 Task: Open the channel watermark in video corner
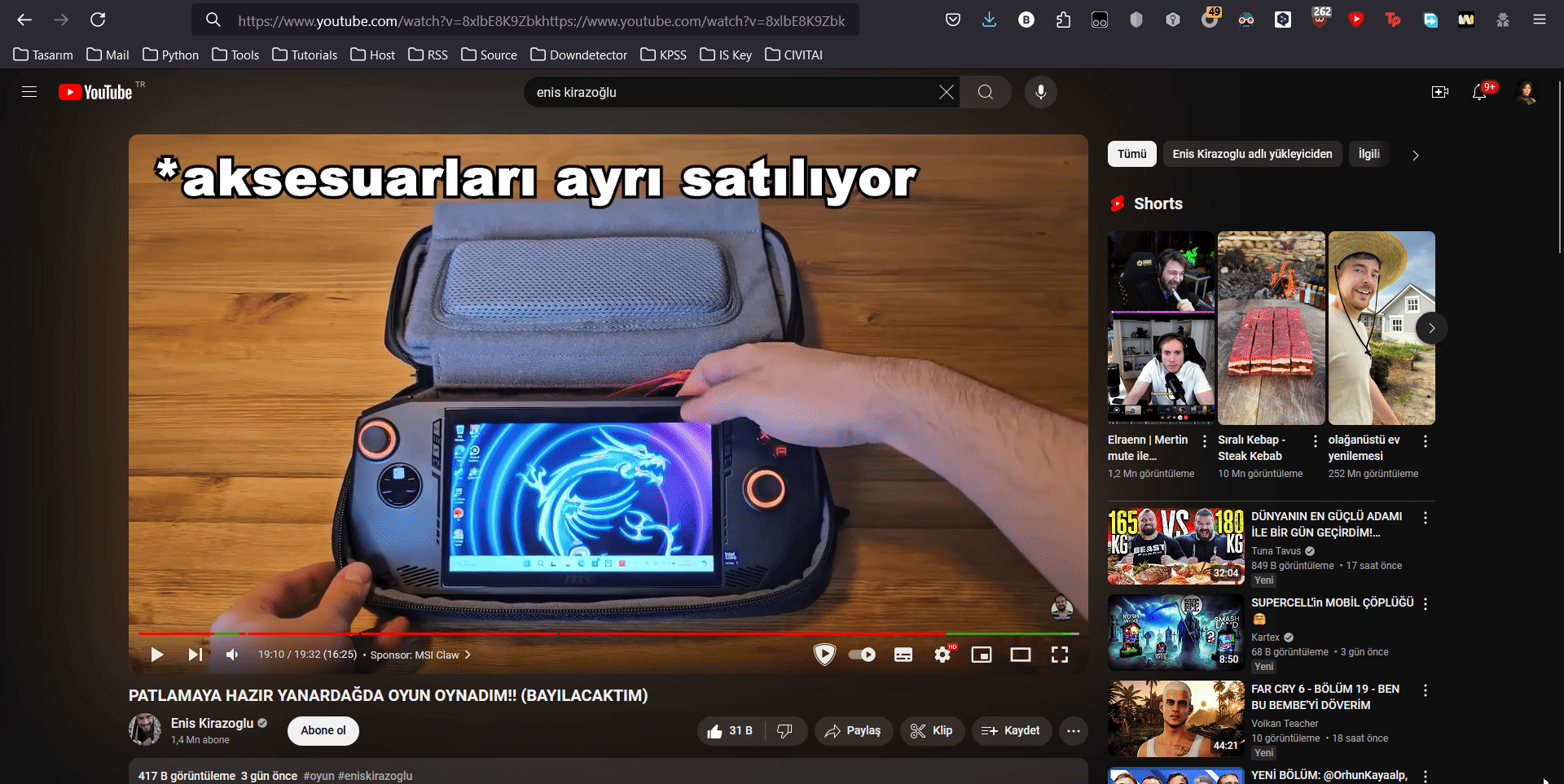tap(1061, 607)
